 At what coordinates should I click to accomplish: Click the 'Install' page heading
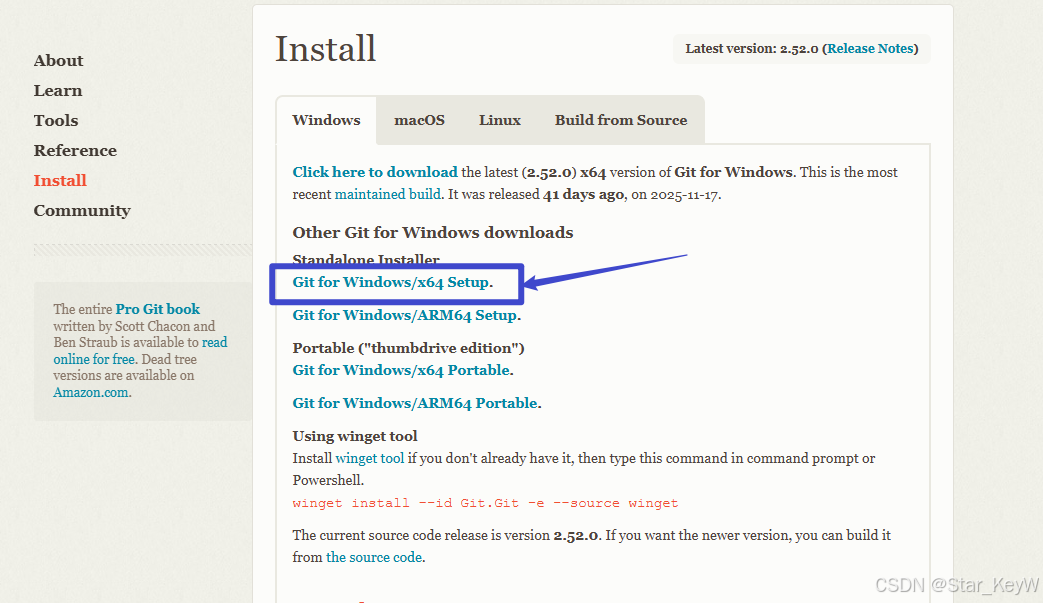tap(326, 49)
